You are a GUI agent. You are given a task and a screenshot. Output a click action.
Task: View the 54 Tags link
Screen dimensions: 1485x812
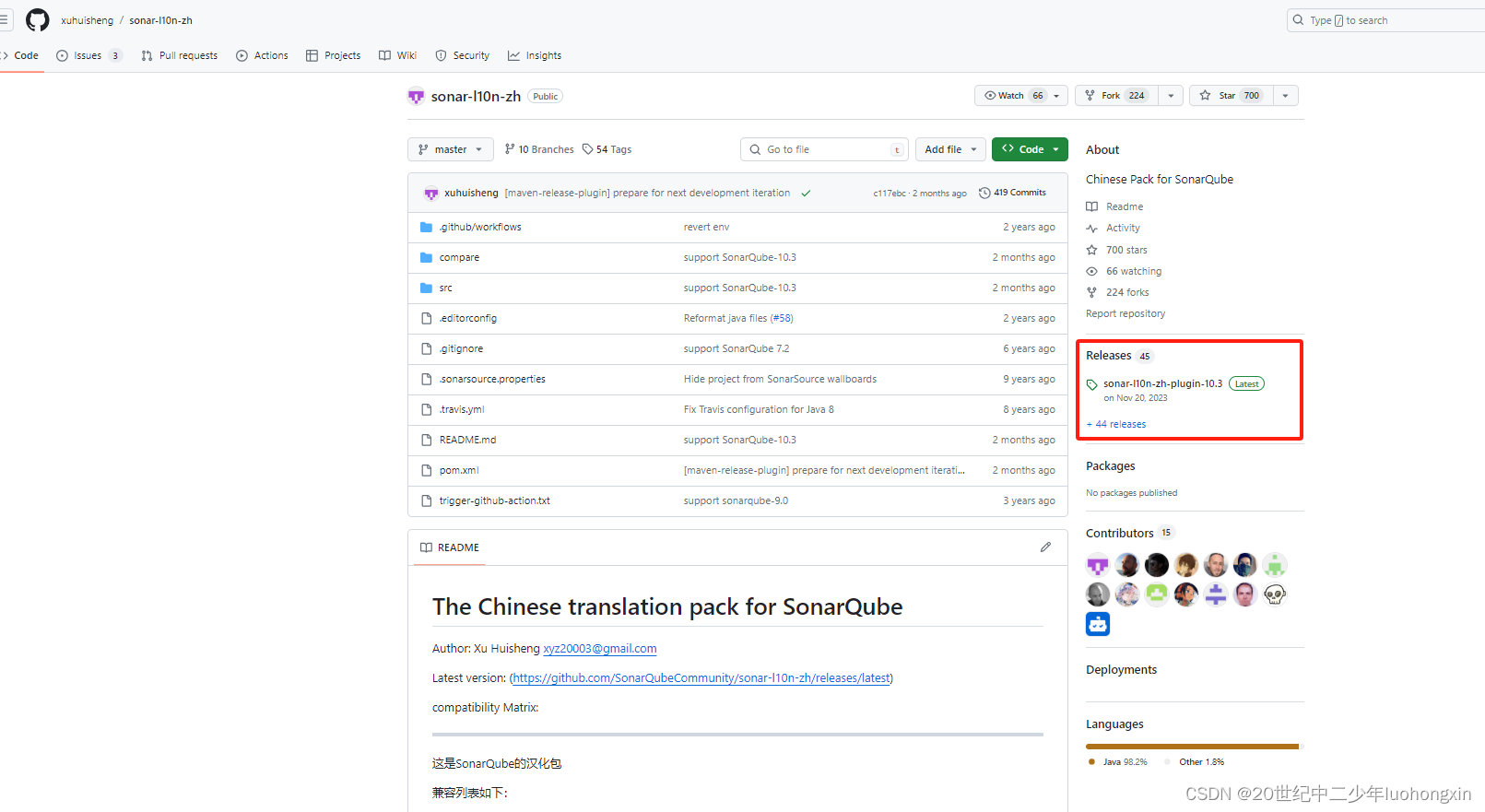point(607,149)
